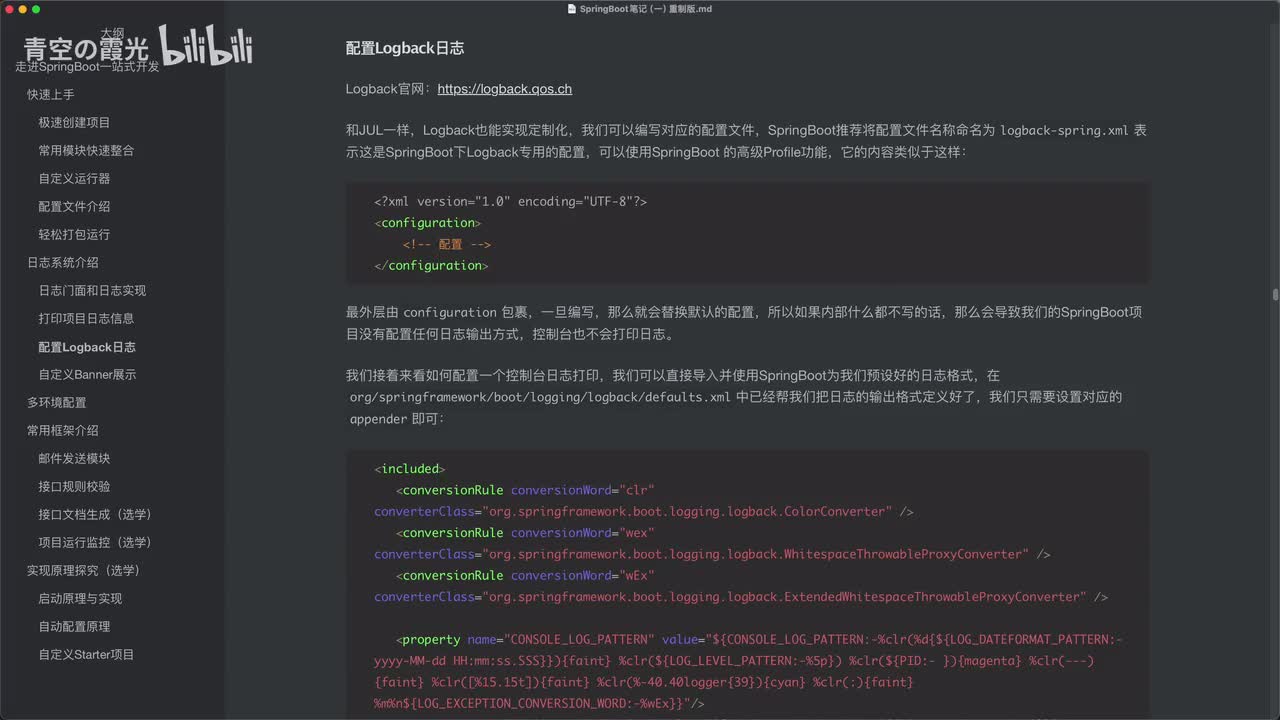Click the SpringBoot笔记 window title
This screenshot has width=1280, height=720.
click(646, 9)
